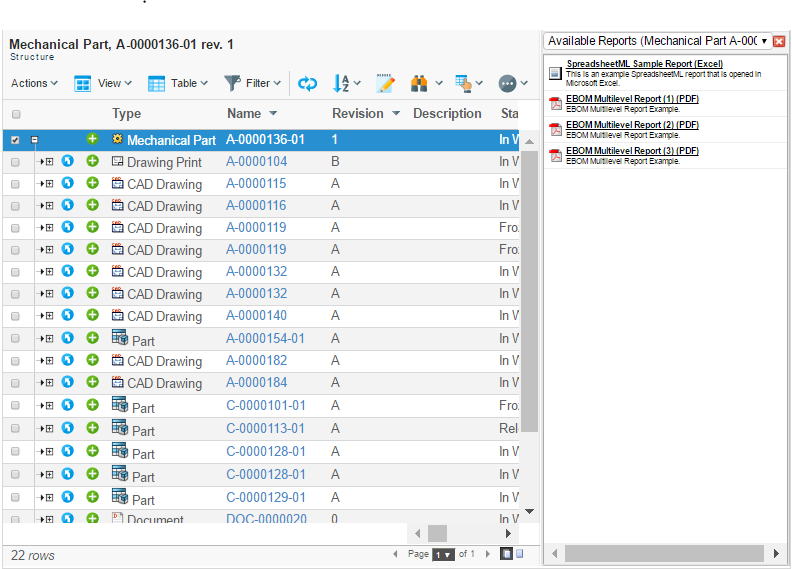Viewport: 792px width, 569px height.
Task: Open the Actions menu
Action: 34,84
